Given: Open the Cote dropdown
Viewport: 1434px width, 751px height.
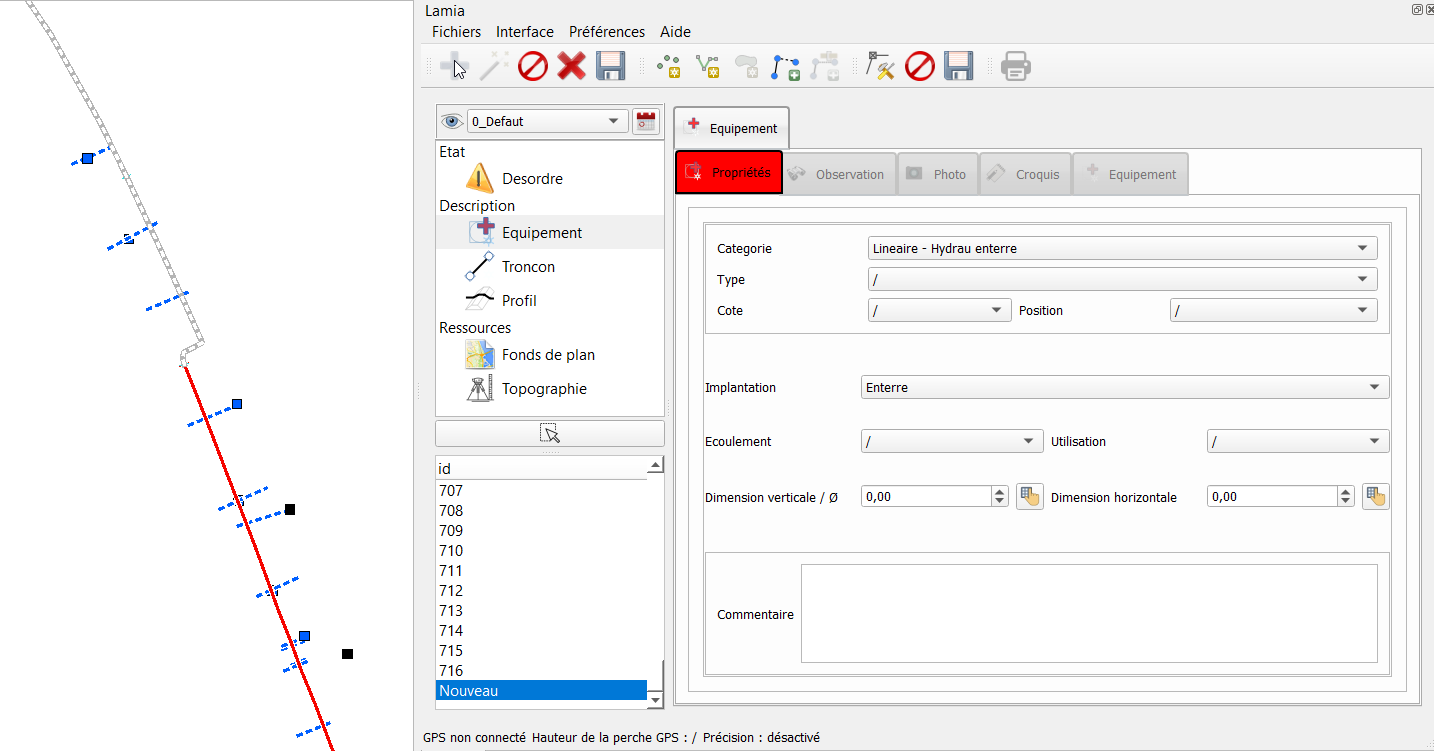Looking at the screenshot, I should click(x=940, y=310).
